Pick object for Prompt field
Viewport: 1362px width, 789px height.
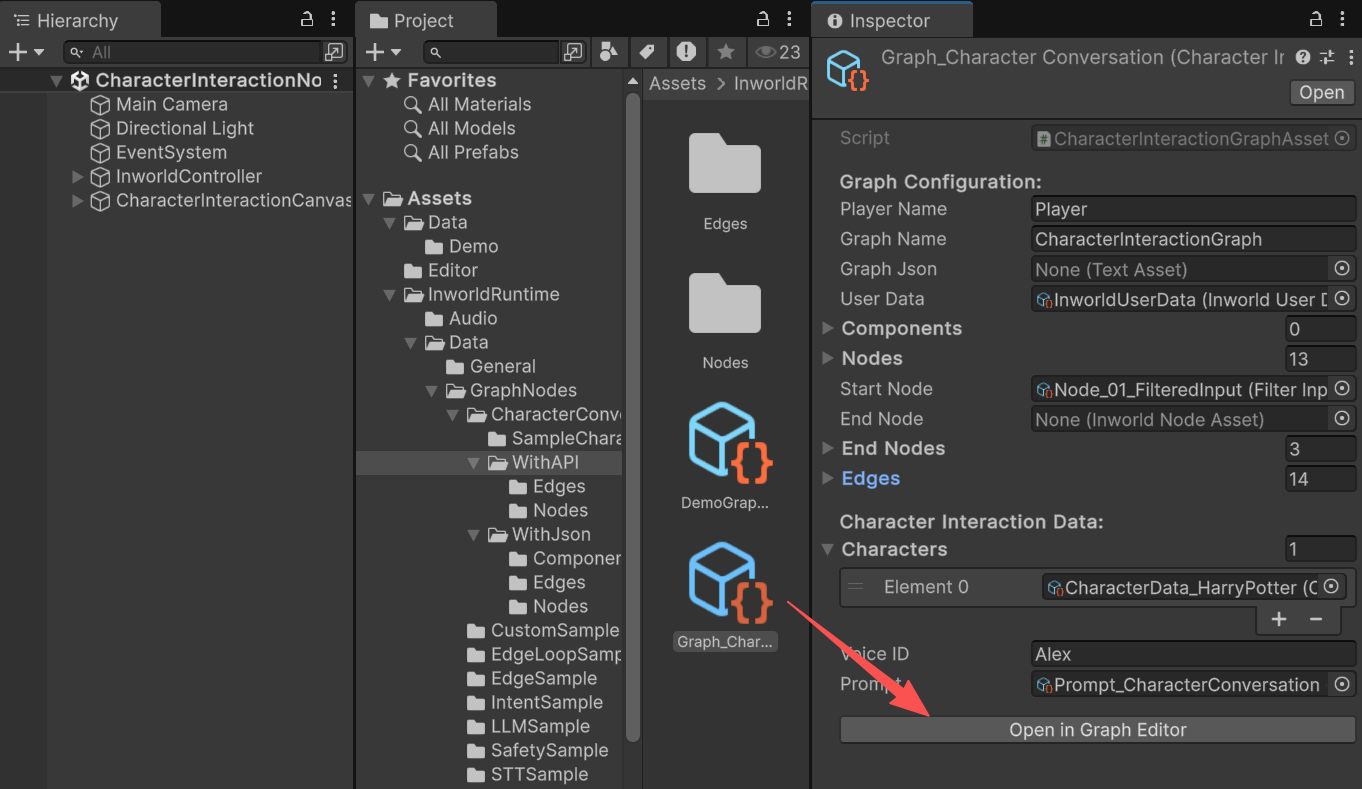pyautogui.click(x=1342, y=684)
